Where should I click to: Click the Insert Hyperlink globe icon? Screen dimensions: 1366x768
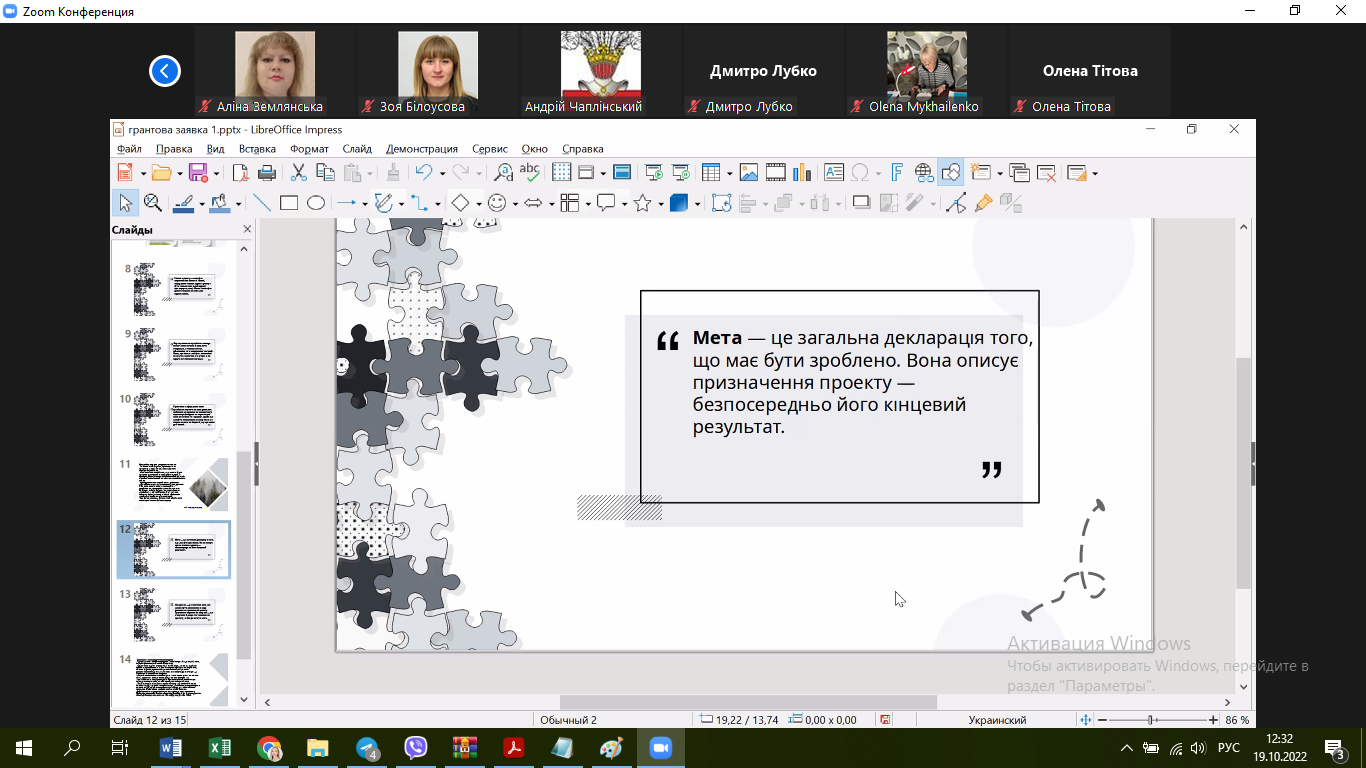(924, 173)
